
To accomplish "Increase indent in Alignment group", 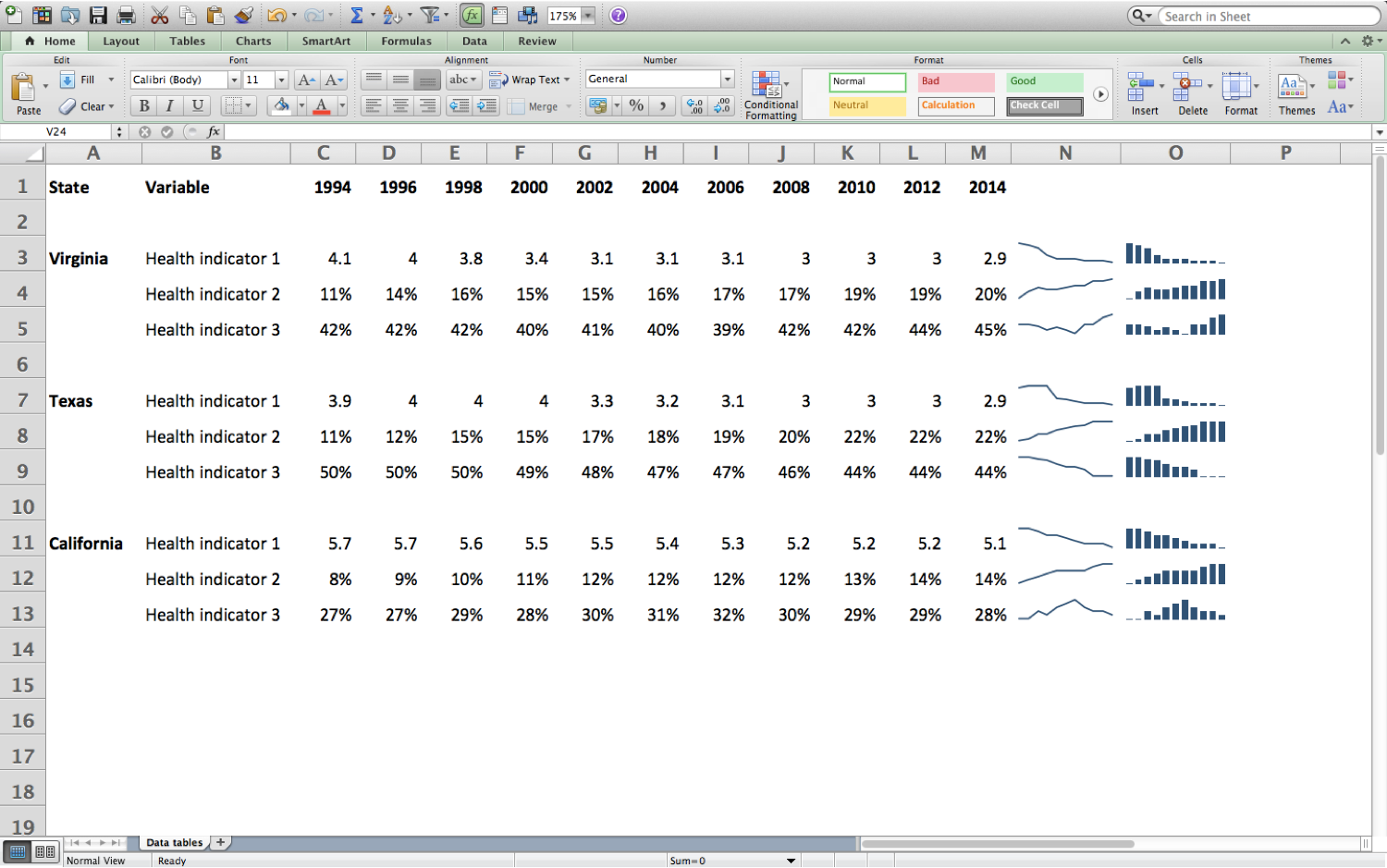I will [x=487, y=106].
